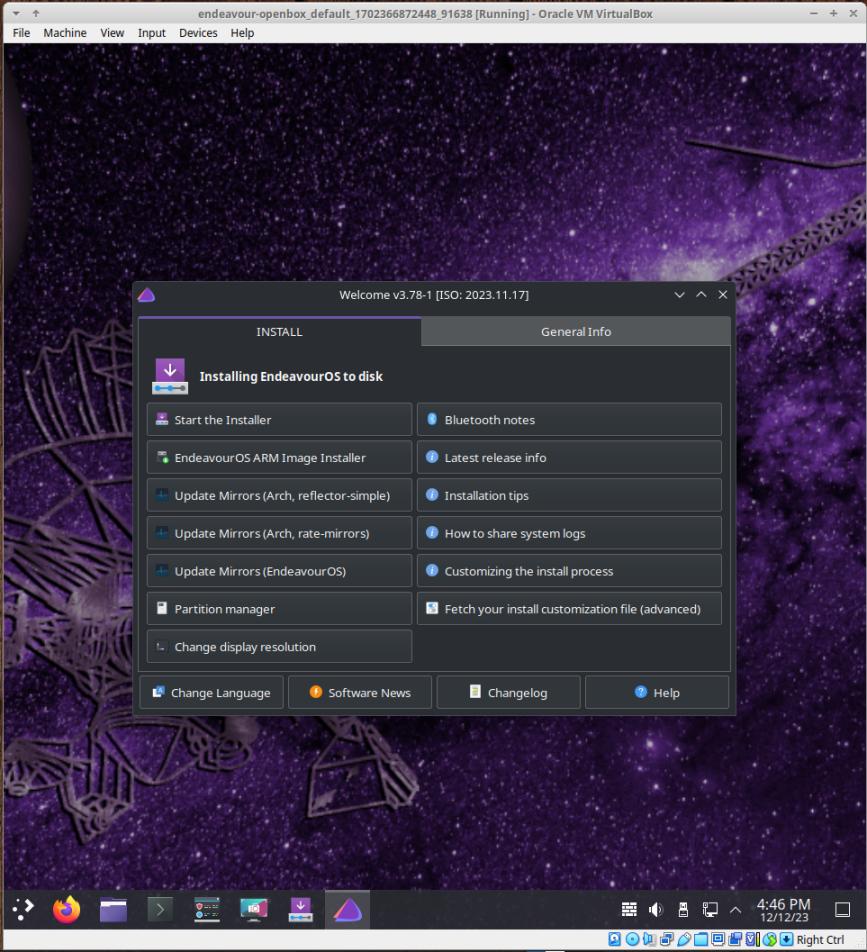The width and height of the screenshot is (867, 952).
Task: Click VirtualBox display status icon
Action: pyautogui.click(x=718, y=939)
